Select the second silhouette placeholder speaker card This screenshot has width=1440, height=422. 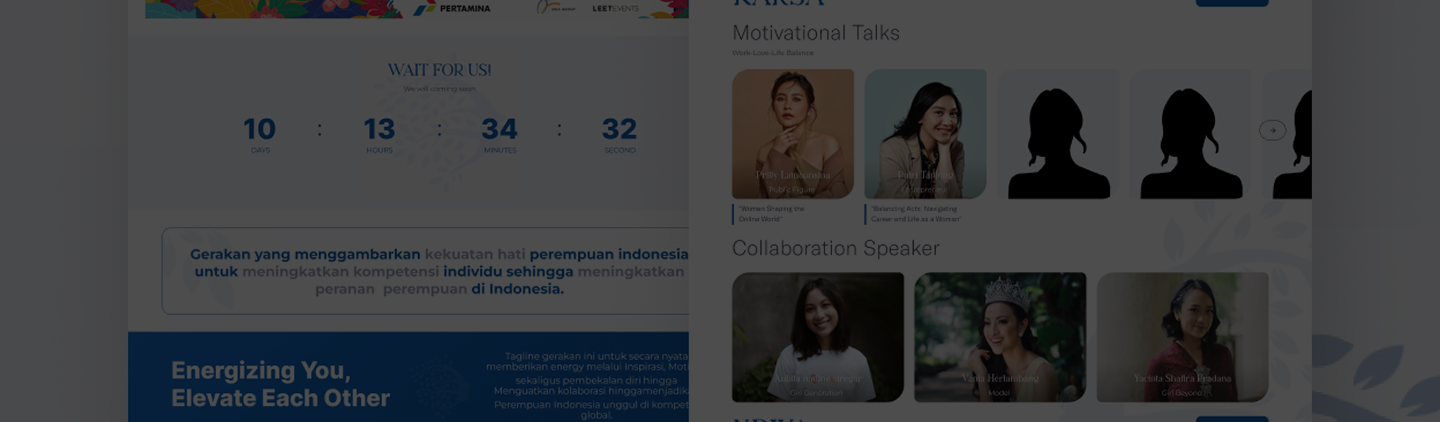click(x=1190, y=134)
